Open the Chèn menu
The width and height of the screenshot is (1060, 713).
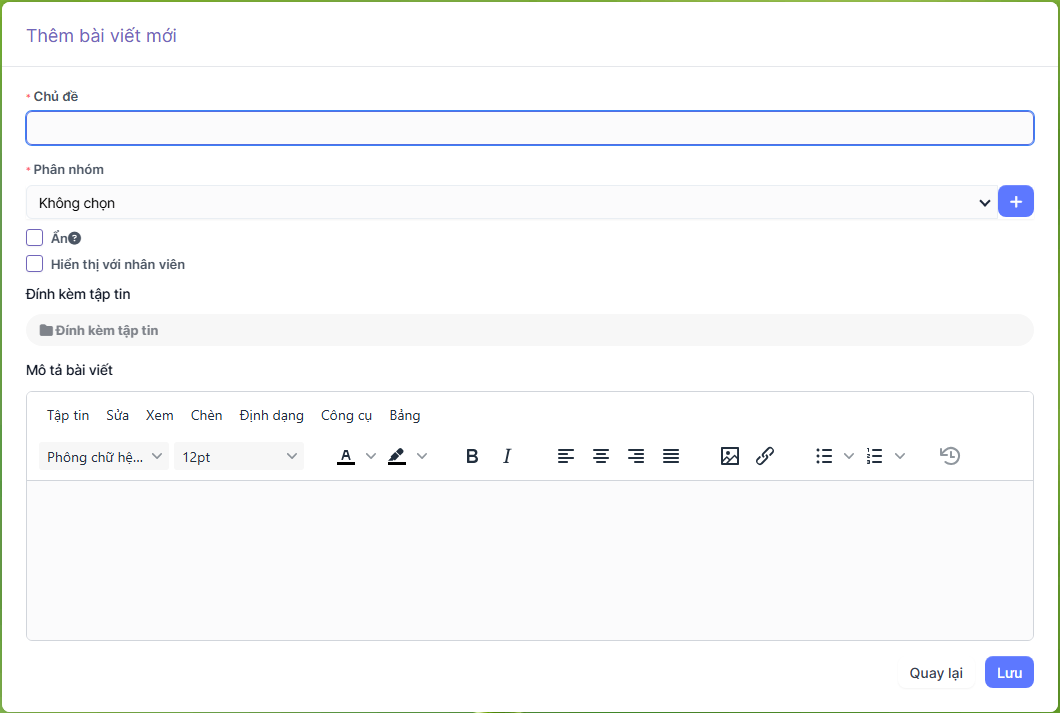206,415
